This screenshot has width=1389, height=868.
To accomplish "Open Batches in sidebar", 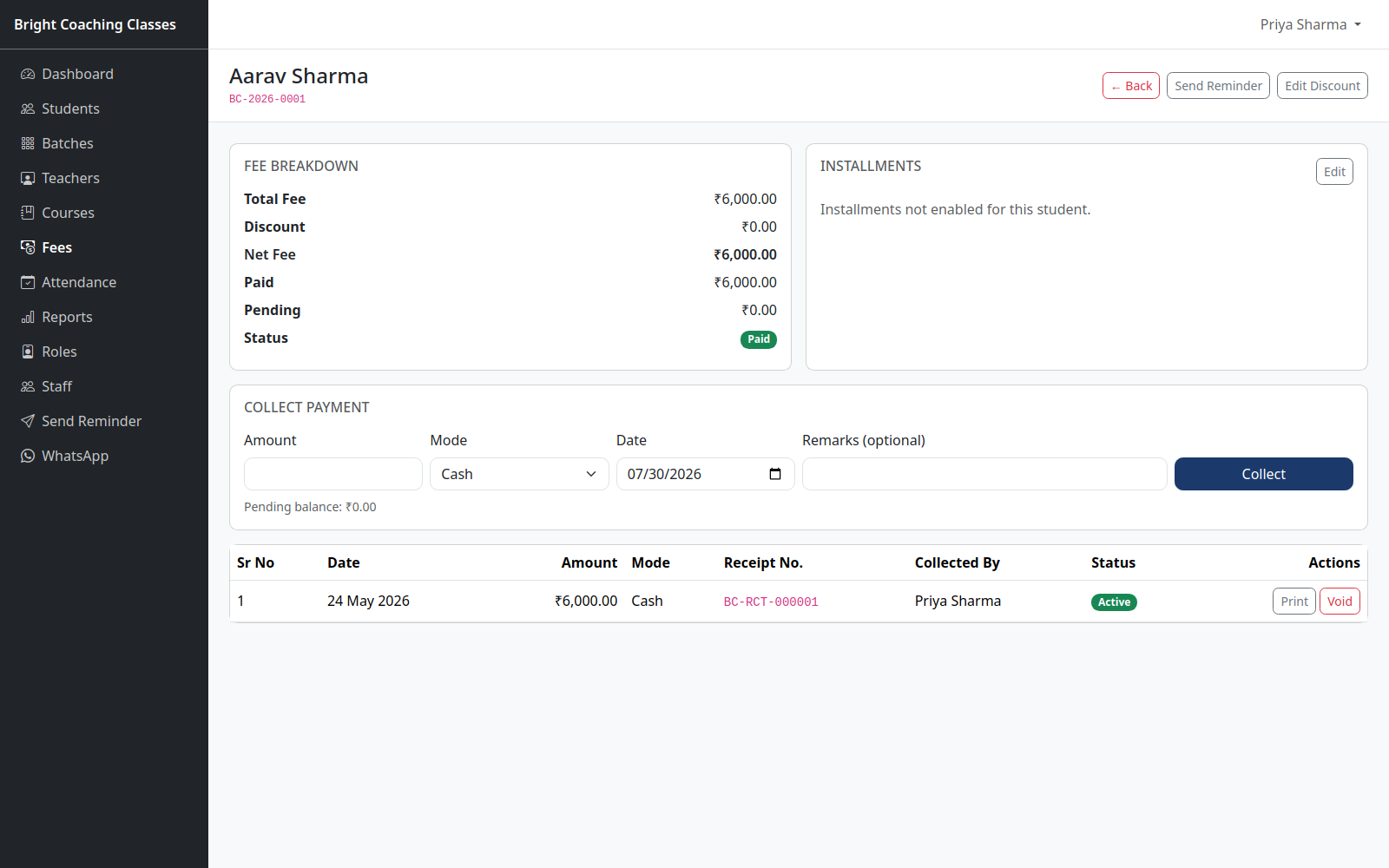I will [x=104, y=143].
